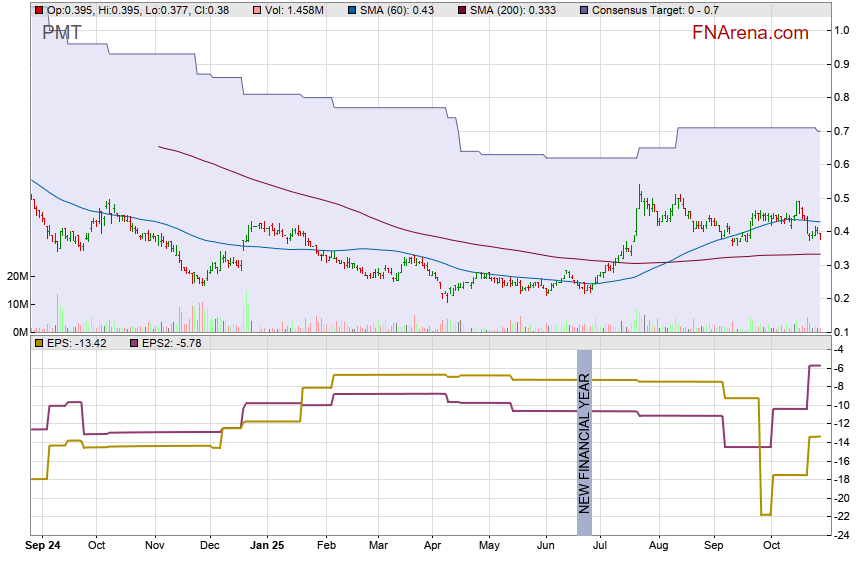Click the red OHLC price legend swatch

(x=39, y=10)
